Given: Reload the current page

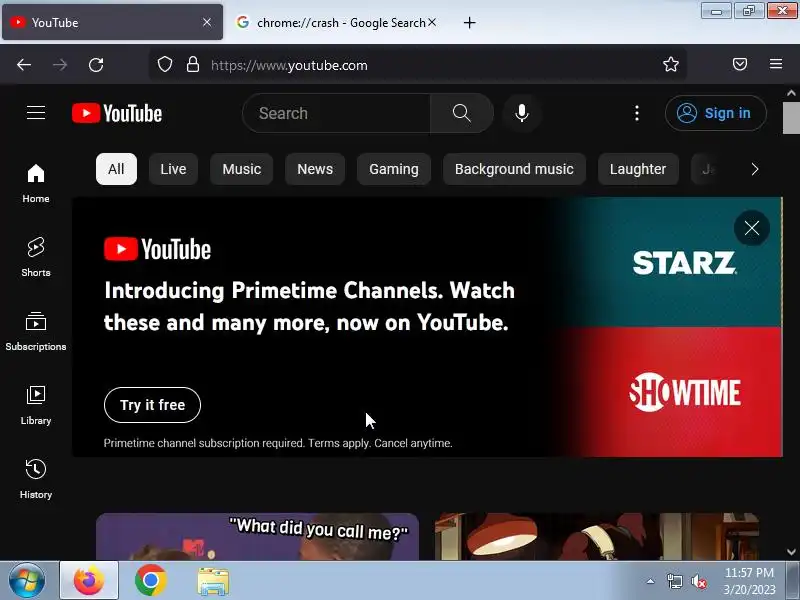Looking at the screenshot, I should point(96,65).
